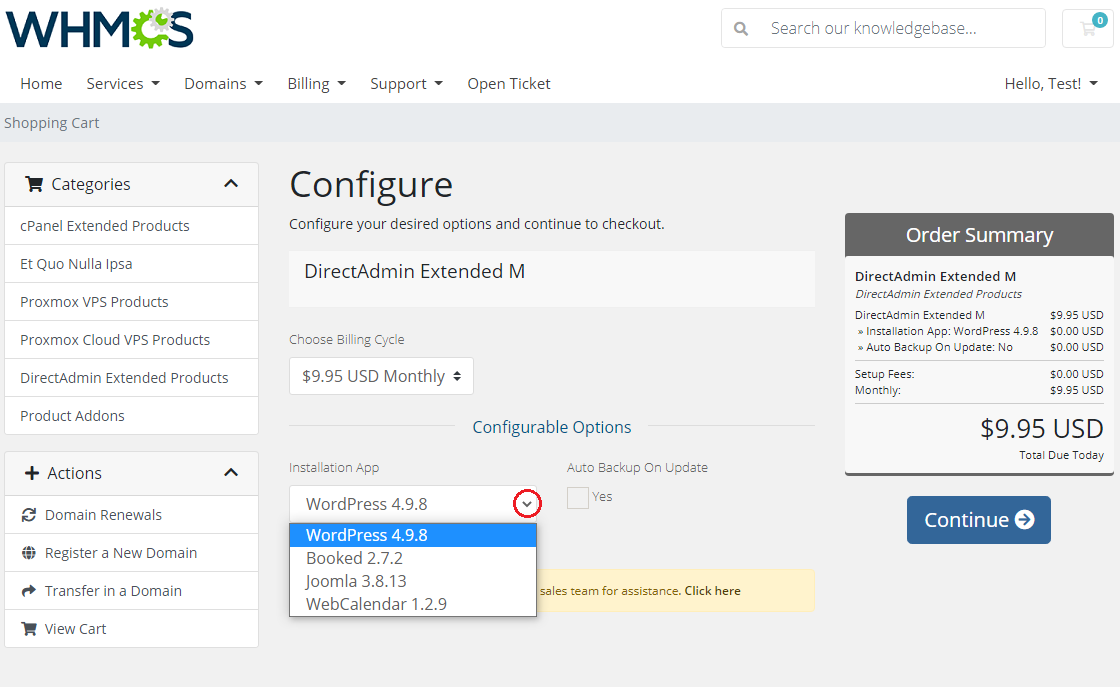Open the Services menu

pos(123,84)
